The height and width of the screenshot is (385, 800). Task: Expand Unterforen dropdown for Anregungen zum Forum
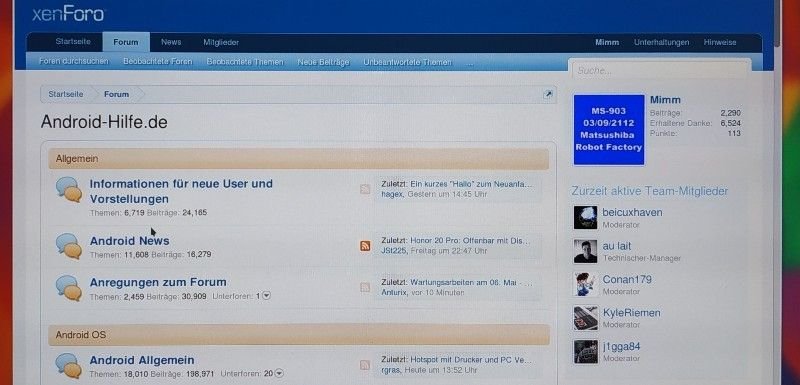(266, 296)
